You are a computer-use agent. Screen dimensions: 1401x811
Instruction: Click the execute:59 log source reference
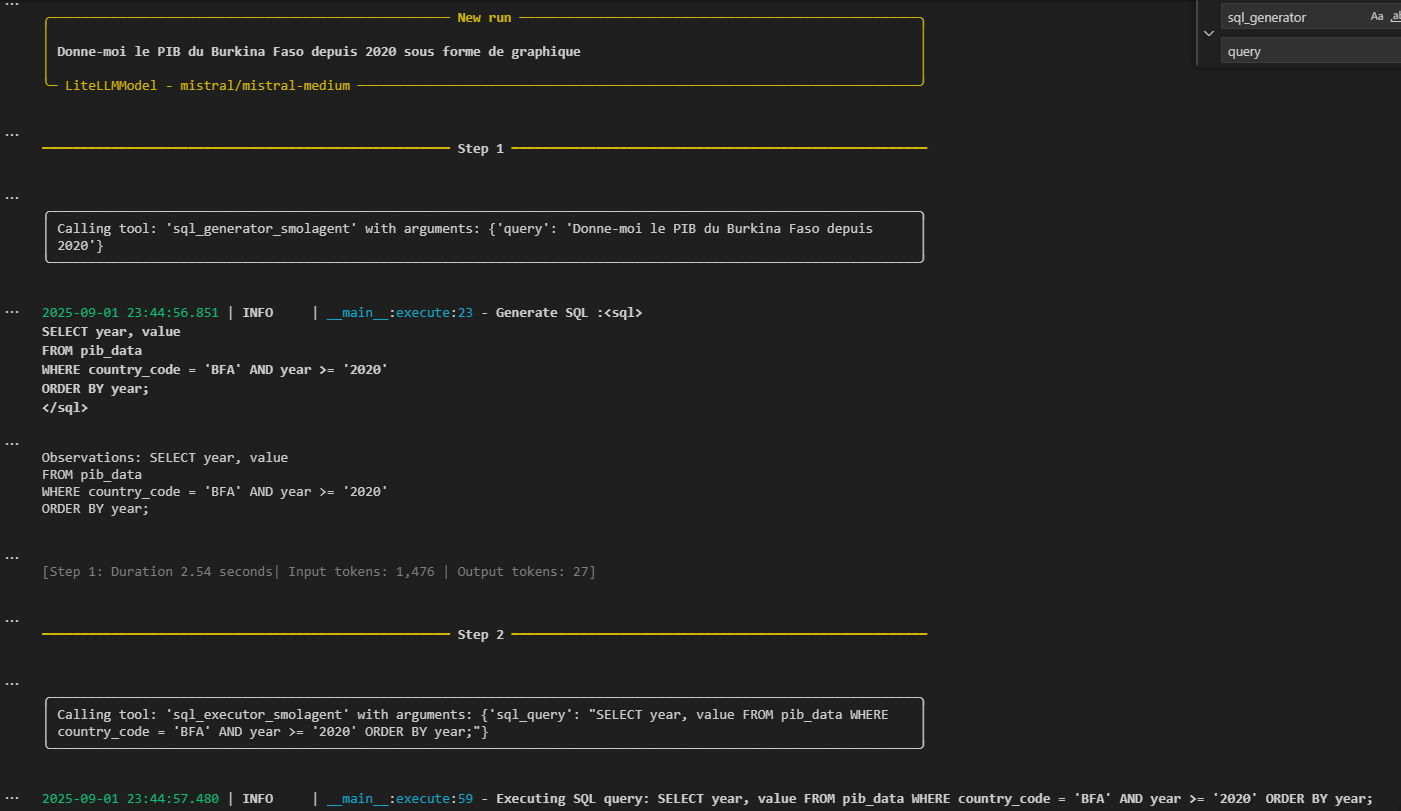coord(434,798)
